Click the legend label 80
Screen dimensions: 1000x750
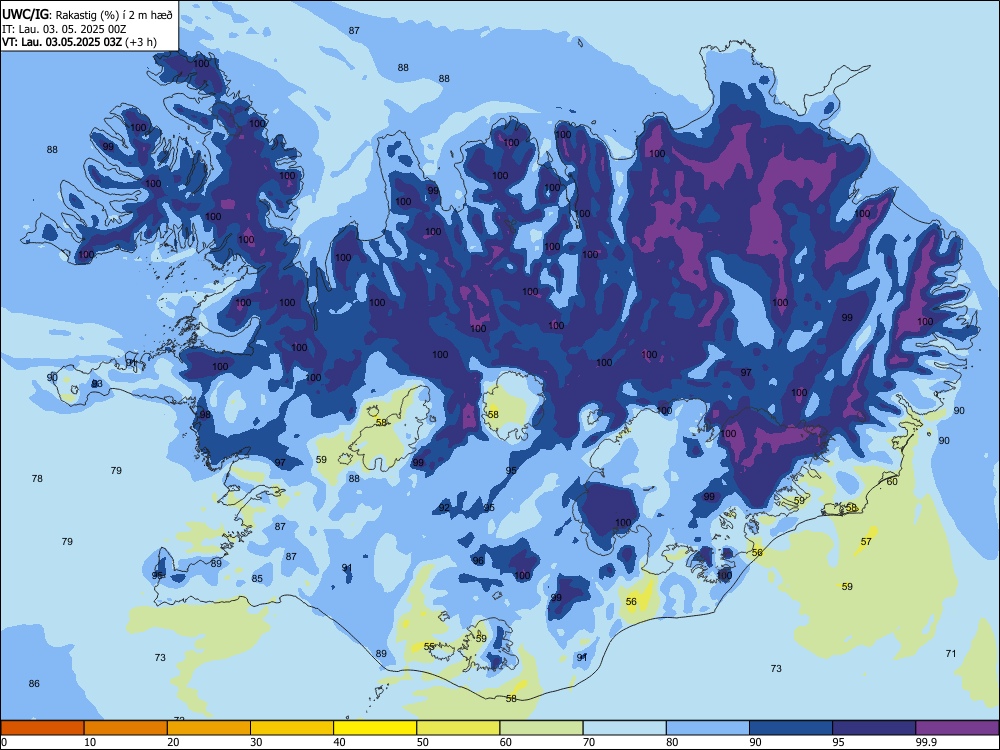point(673,742)
